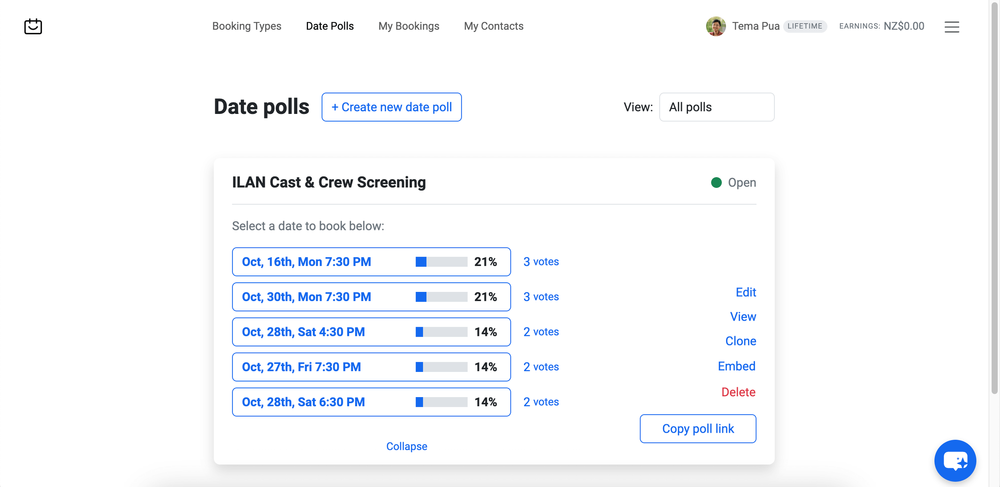The width and height of the screenshot is (1000, 487).
Task: Click the Edit poll link
Action: point(745,292)
